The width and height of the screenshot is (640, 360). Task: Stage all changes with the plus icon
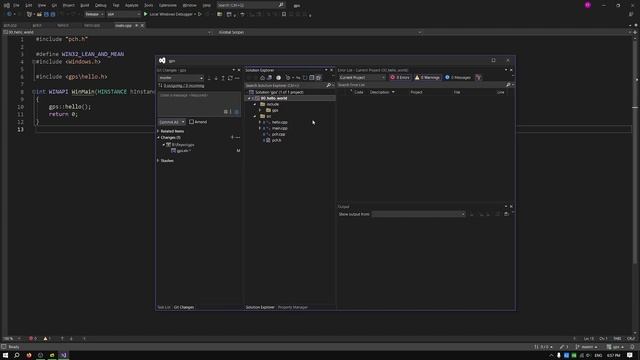[232, 138]
